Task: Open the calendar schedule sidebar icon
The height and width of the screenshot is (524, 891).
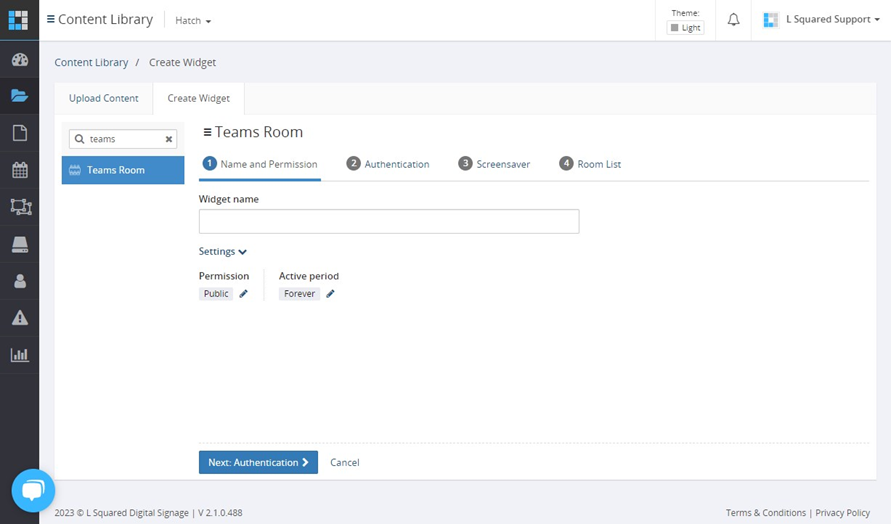Action: 20,170
